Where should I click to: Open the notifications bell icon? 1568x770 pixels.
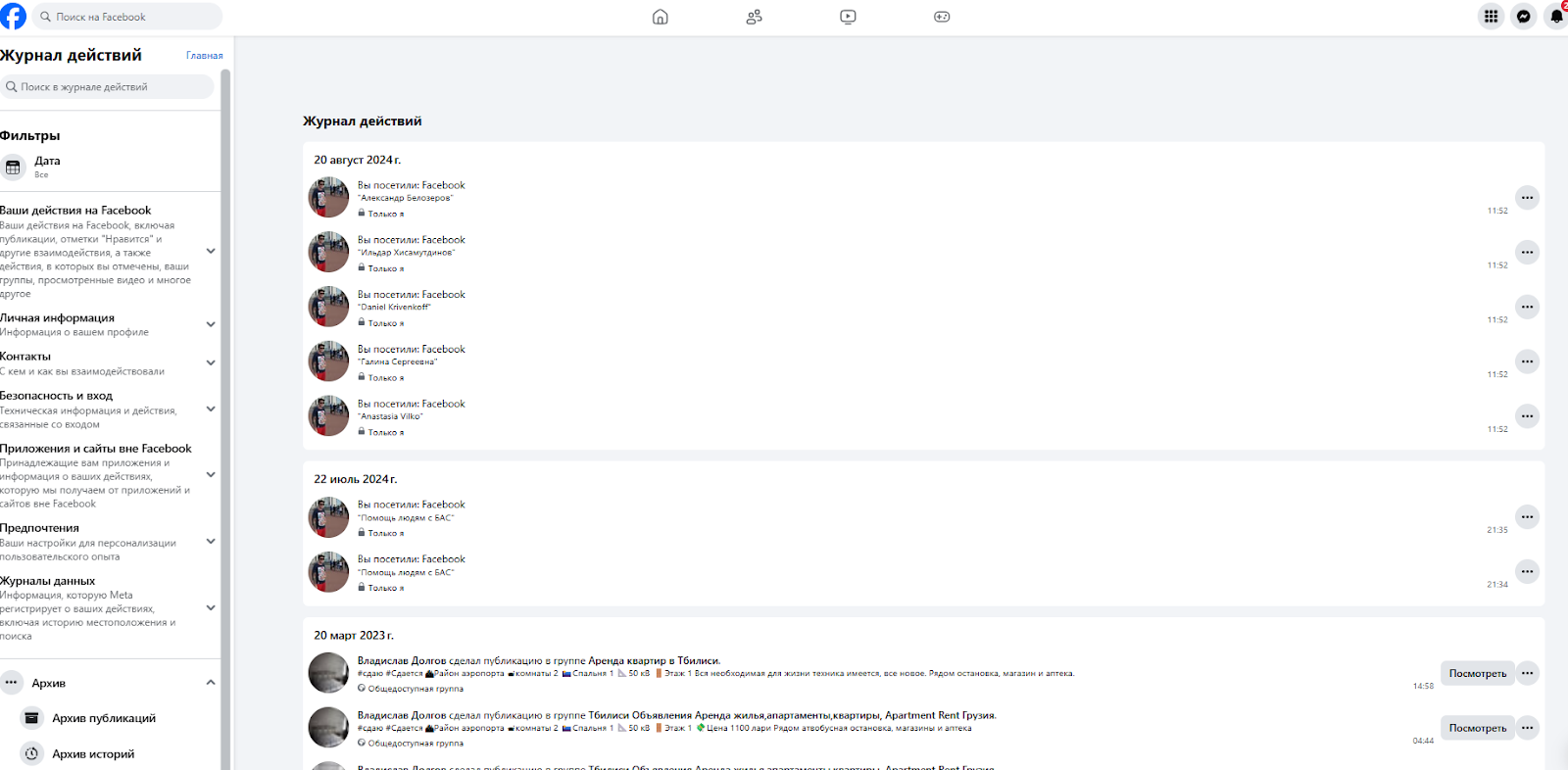point(1556,17)
